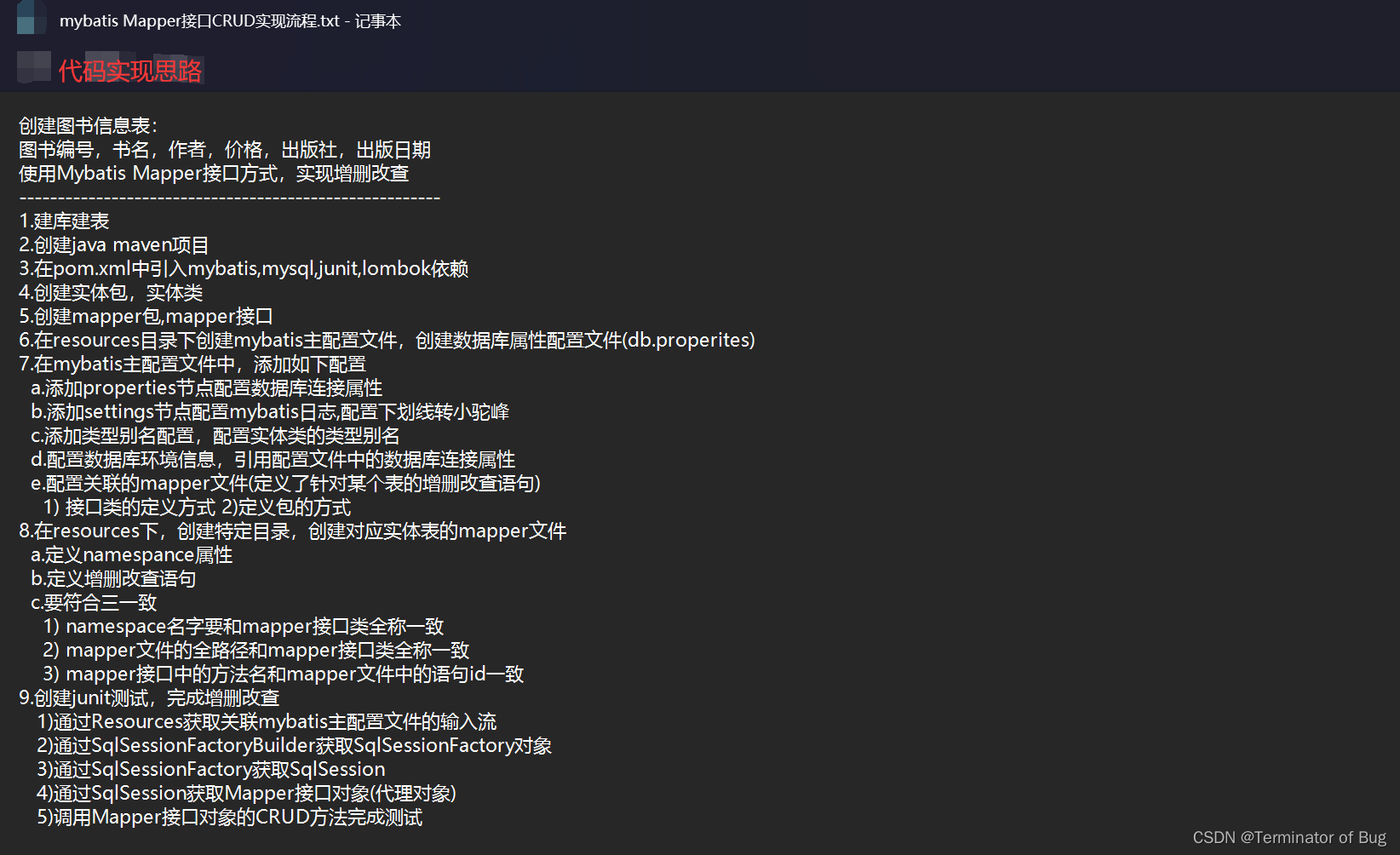Click the line '5)调用Mapper接口对象的CRUD方法完成测试'
This screenshot has width=1400, height=855.
[x=230, y=818]
